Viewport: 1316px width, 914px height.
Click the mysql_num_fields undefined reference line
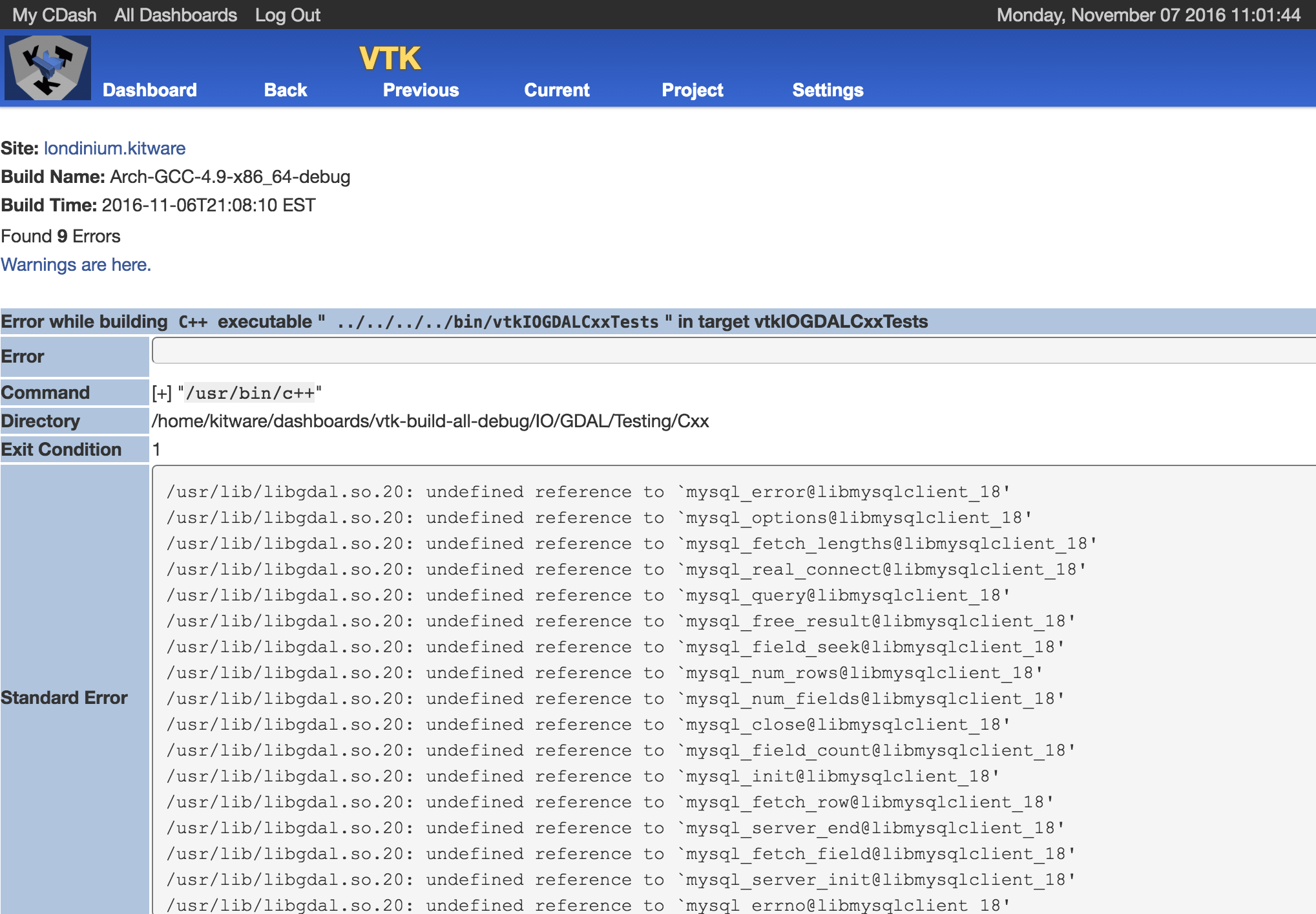pyautogui.click(x=615, y=699)
